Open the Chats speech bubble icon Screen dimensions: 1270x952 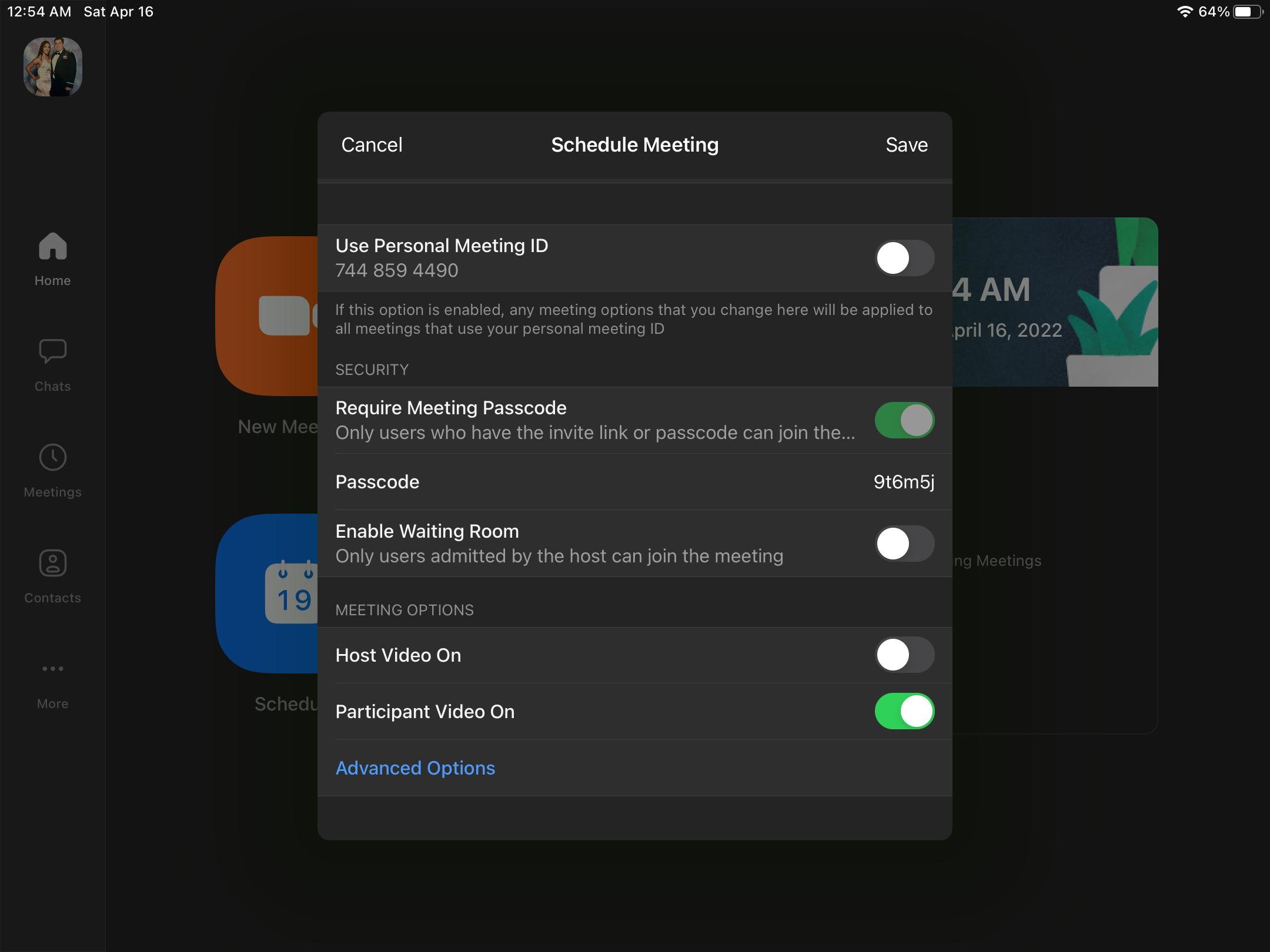(53, 352)
